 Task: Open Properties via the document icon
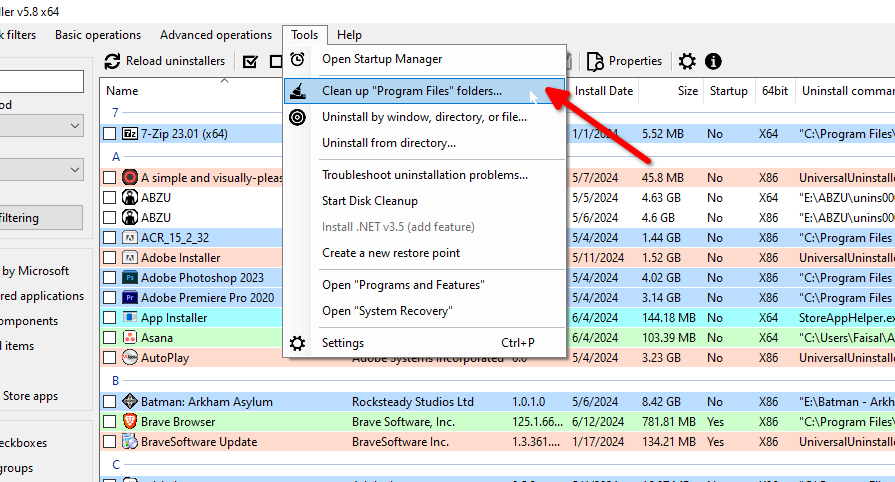point(595,61)
